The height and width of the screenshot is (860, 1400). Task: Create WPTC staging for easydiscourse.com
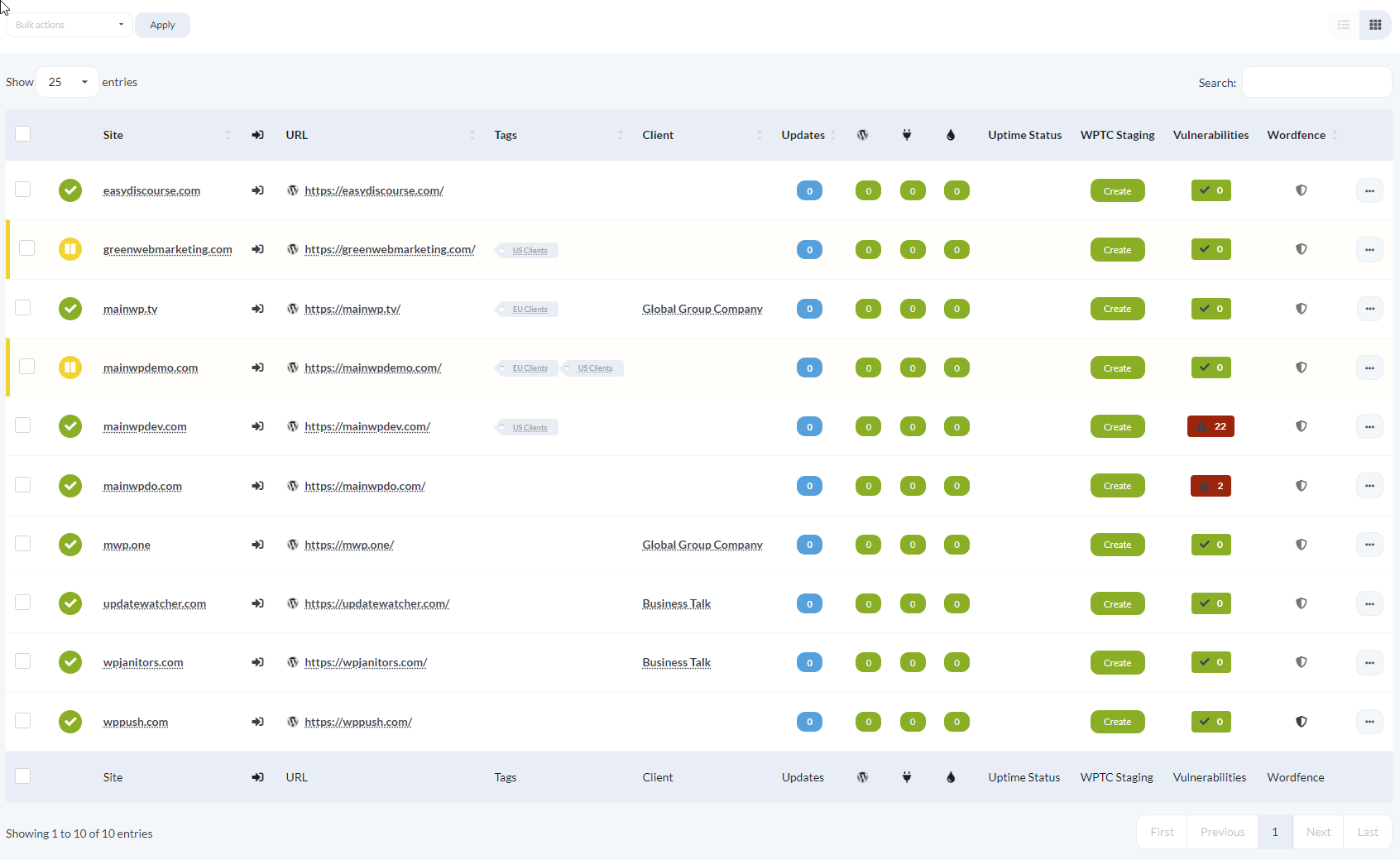(x=1117, y=190)
